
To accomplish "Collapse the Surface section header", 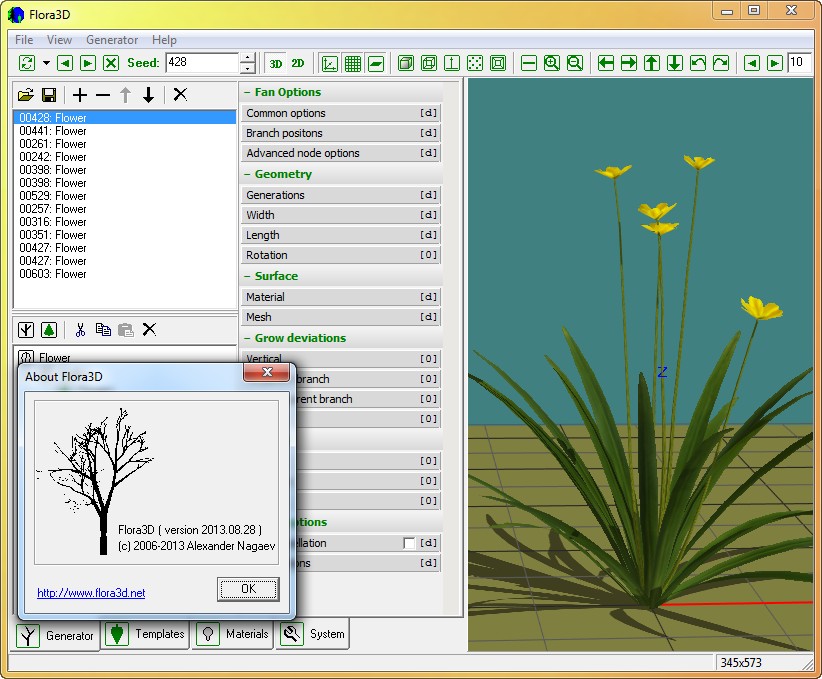I will point(341,276).
